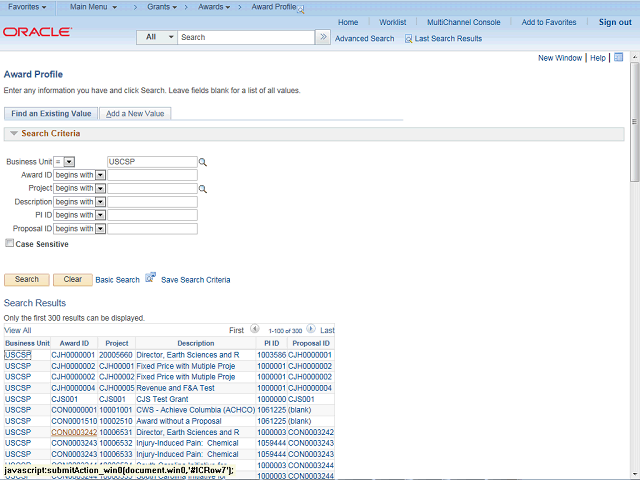640x480 pixels.
Task: Click the global Search text box
Action: point(246,37)
